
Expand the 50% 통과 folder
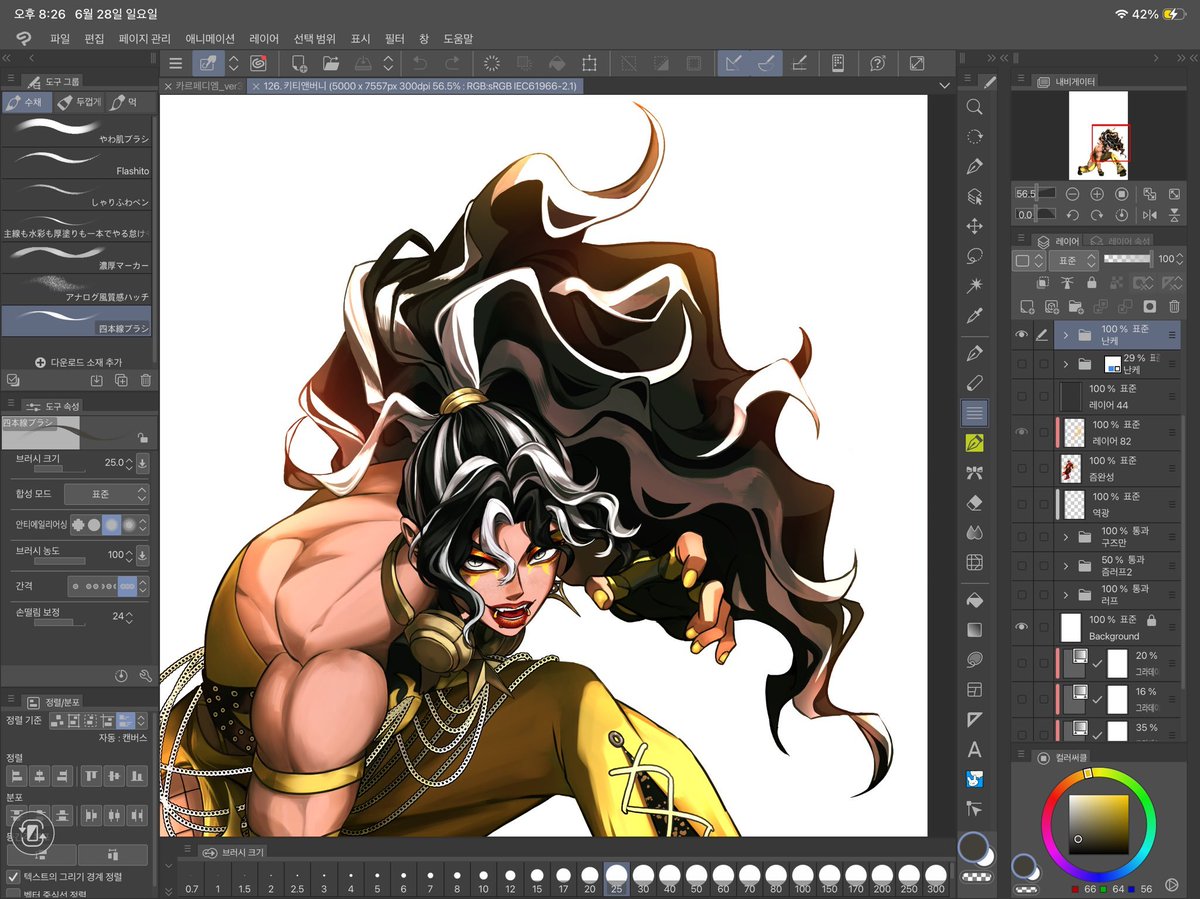point(1066,567)
